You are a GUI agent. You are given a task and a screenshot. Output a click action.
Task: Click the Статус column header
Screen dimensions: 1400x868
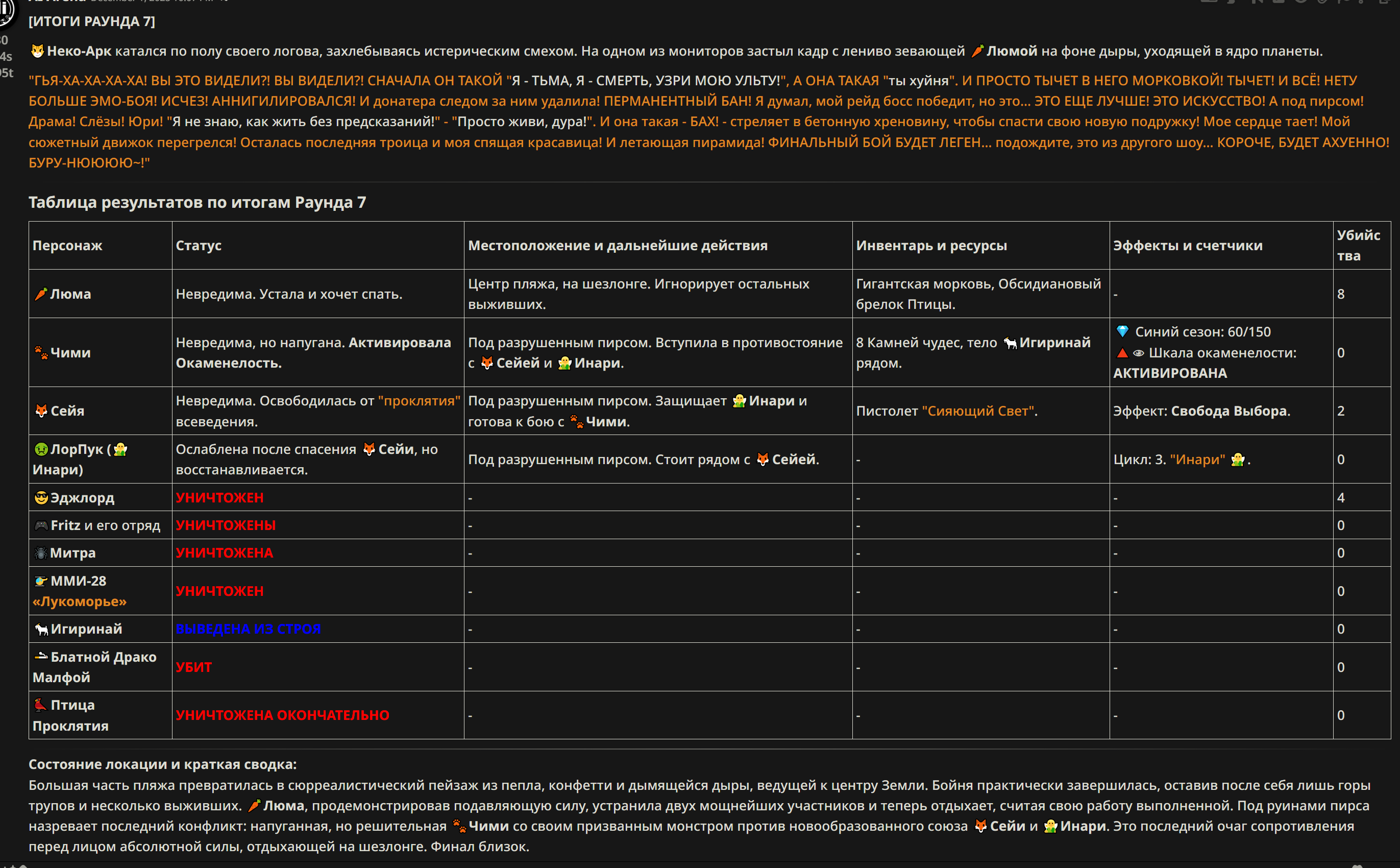[199, 246]
